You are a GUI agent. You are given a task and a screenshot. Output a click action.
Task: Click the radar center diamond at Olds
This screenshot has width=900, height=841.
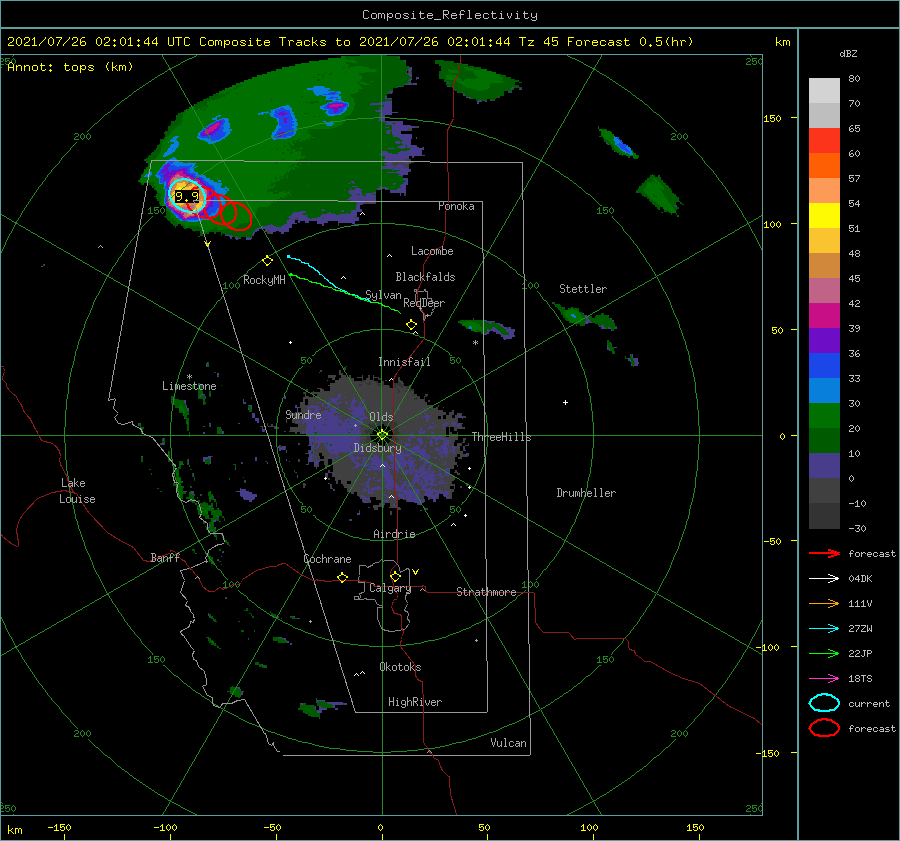pos(382,435)
